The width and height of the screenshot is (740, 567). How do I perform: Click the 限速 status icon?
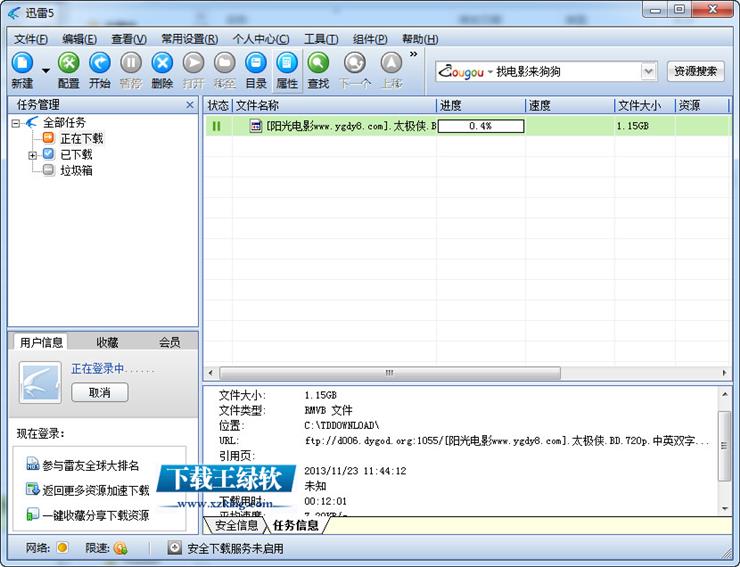tap(120, 548)
